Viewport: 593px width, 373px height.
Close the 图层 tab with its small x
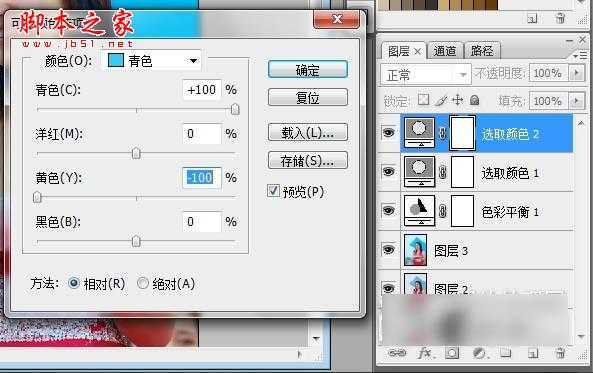pos(418,51)
